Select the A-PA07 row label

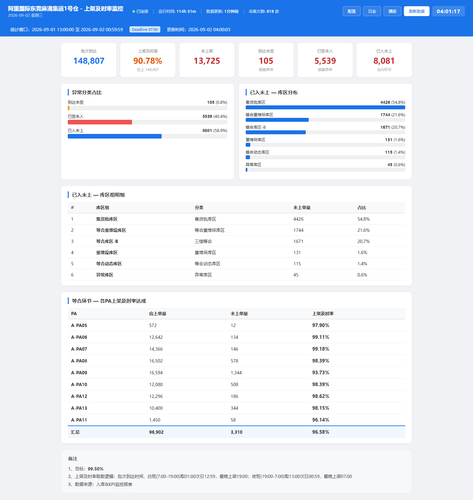pos(79,349)
